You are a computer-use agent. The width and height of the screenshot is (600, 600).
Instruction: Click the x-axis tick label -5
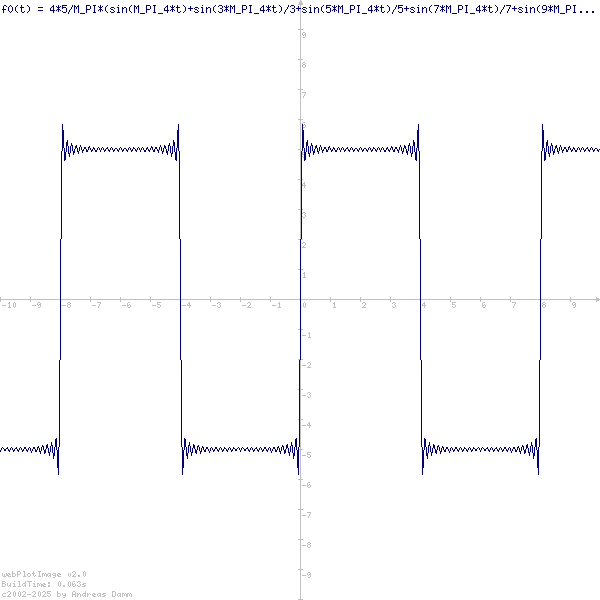(156, 305)
